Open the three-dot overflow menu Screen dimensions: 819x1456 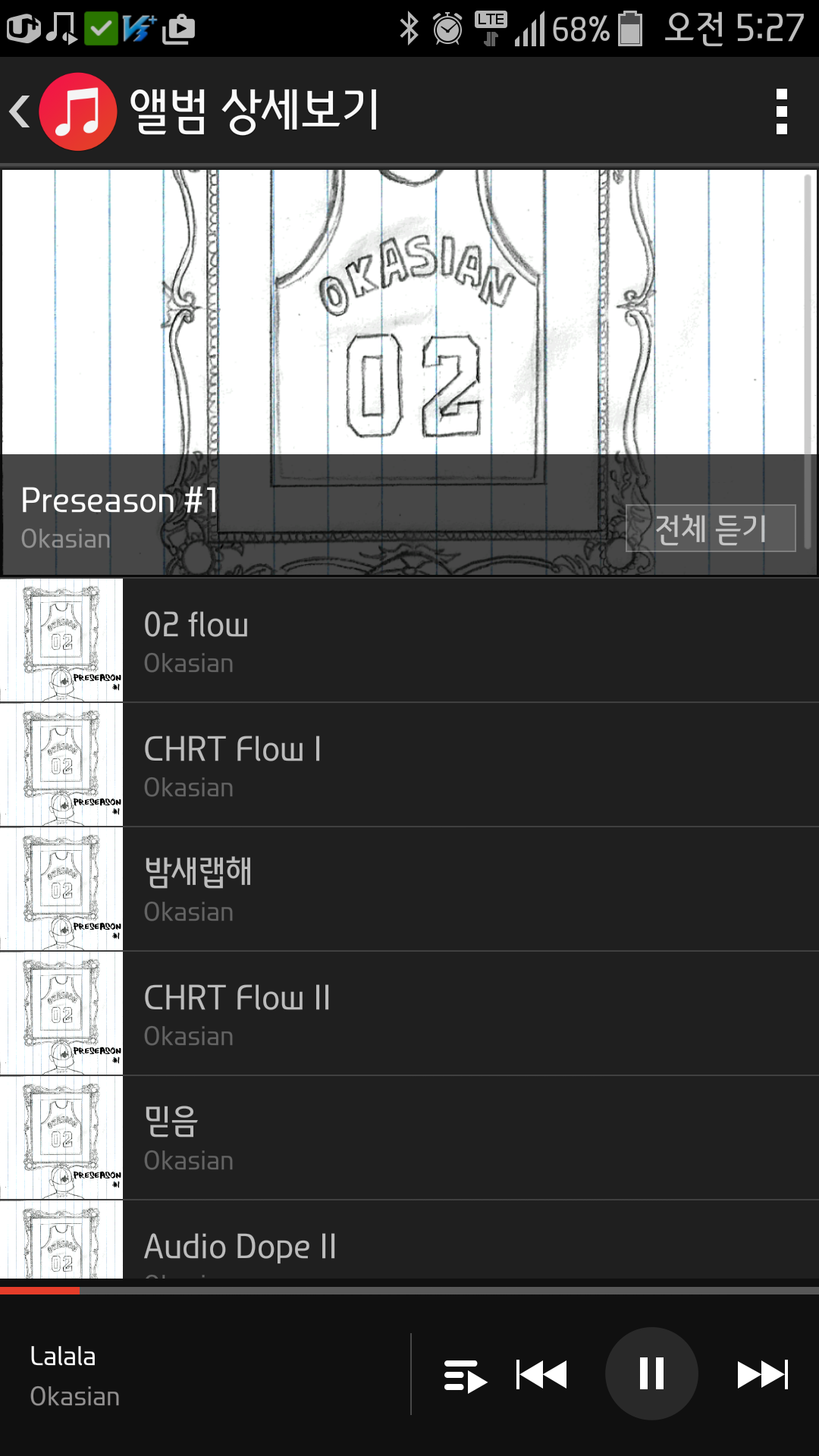pos(782,111)
